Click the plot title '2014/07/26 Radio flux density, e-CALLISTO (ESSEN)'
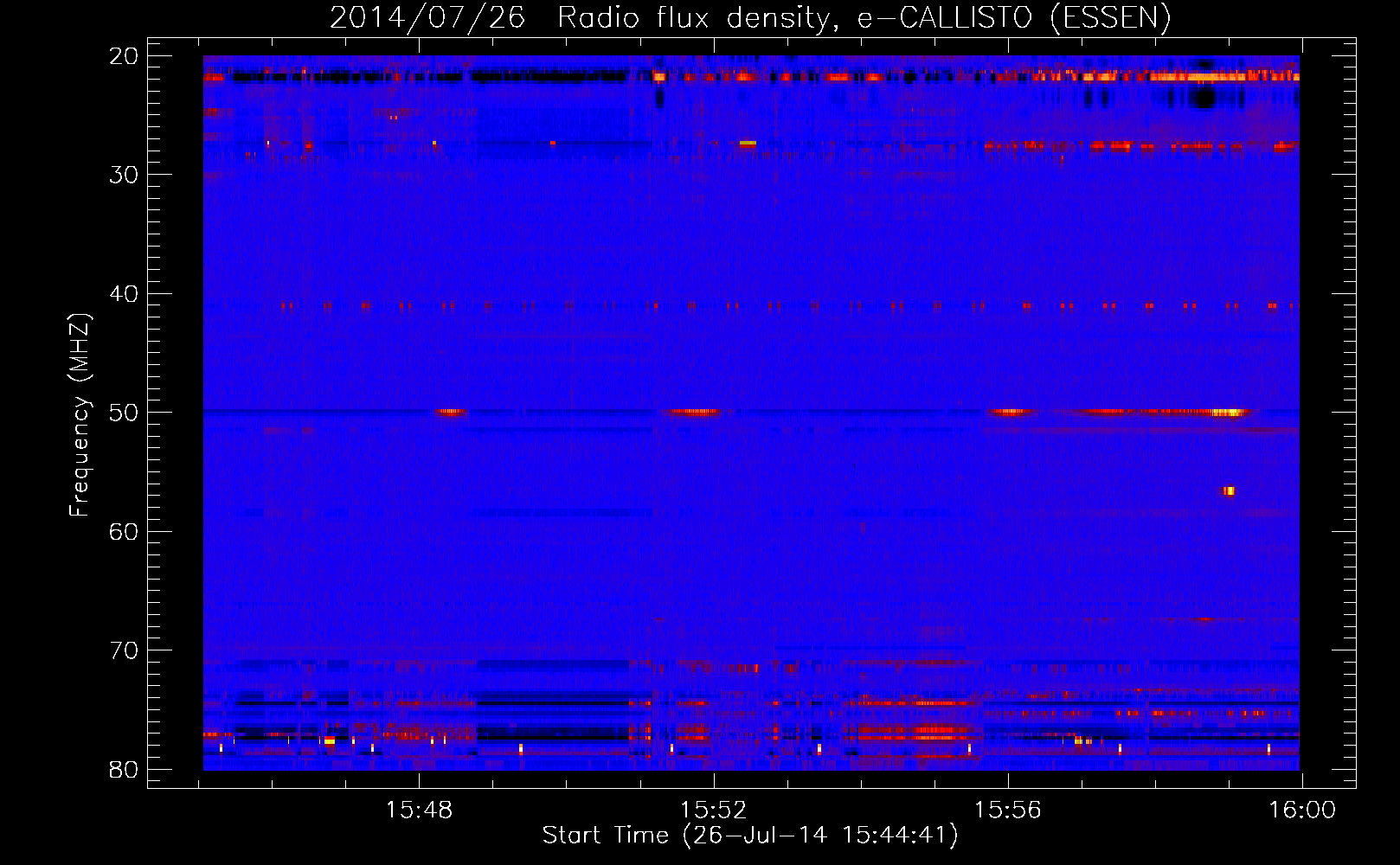 click(x=750, y=17)
